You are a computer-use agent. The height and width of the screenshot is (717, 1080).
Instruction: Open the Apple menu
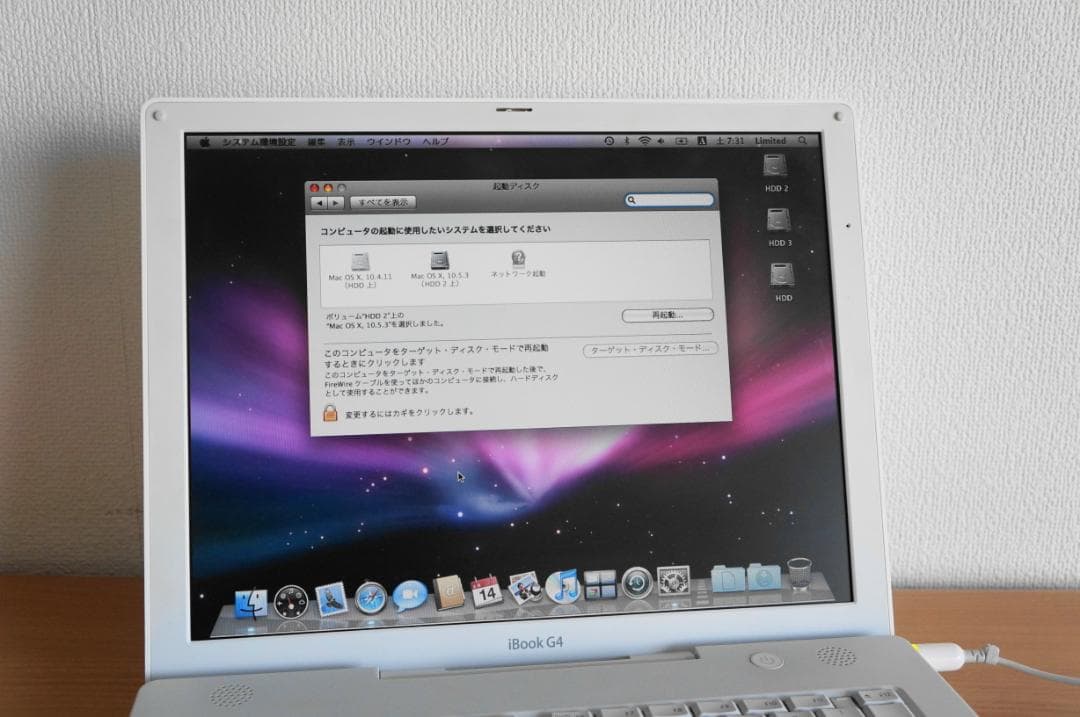207,141
